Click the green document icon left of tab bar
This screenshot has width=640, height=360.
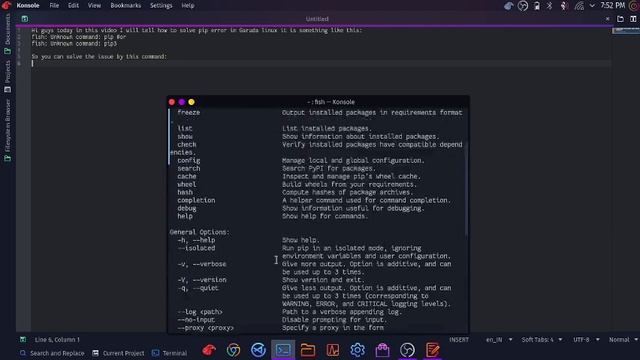(x=24, y=19)
